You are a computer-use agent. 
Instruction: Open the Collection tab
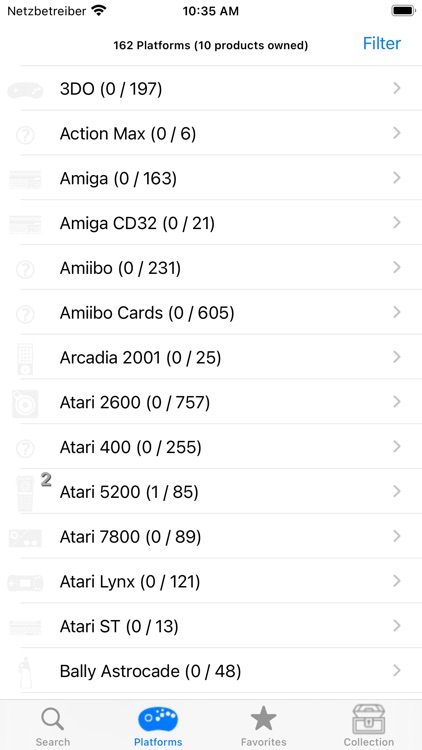369,727
